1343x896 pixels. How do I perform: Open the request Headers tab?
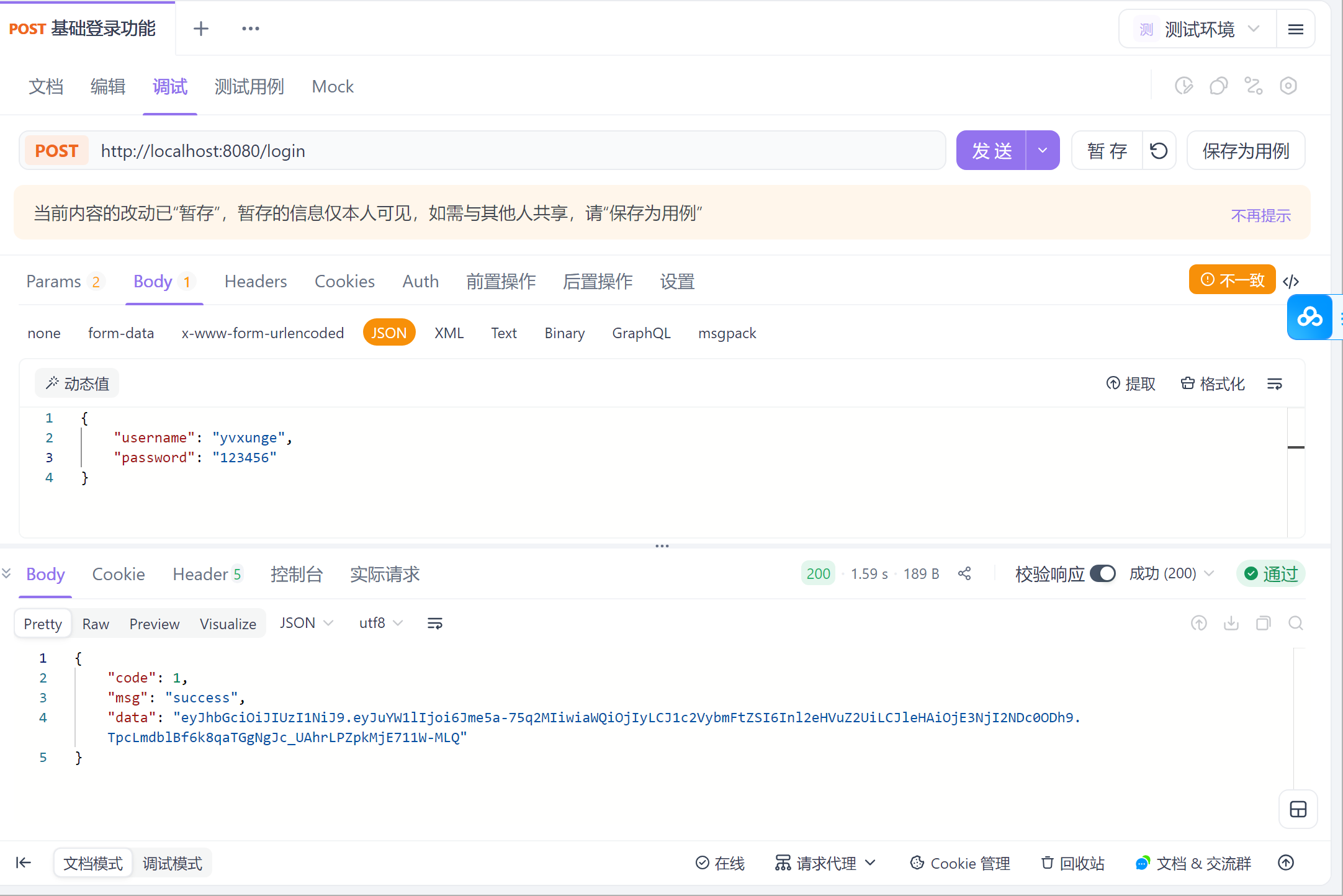tap(256, 281)
